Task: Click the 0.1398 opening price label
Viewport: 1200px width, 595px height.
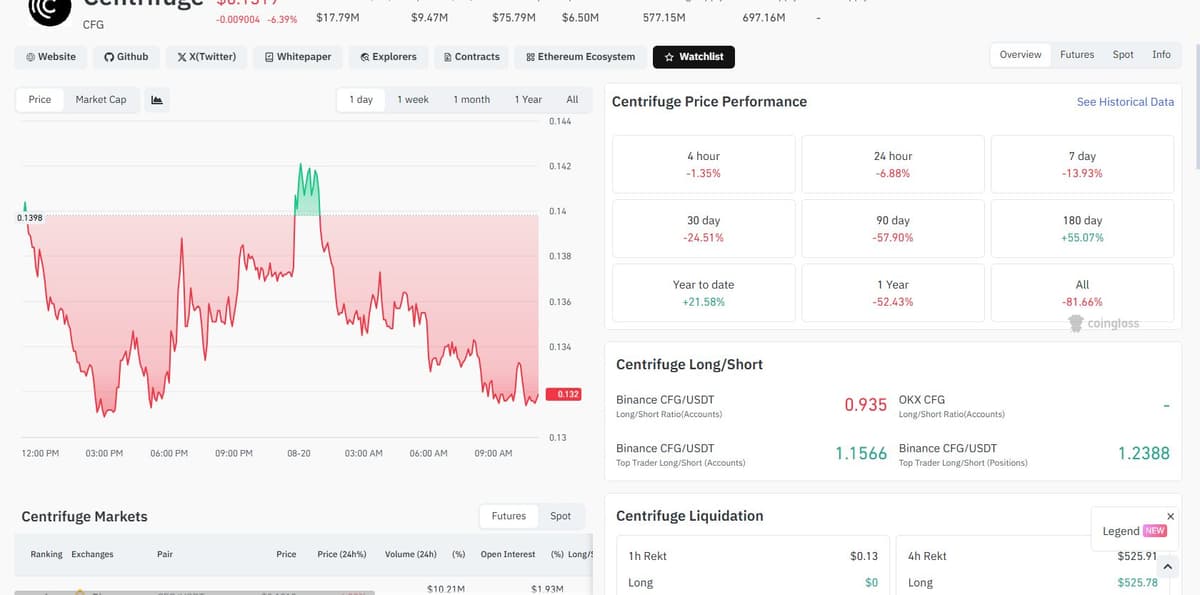Action: (28, 217)
